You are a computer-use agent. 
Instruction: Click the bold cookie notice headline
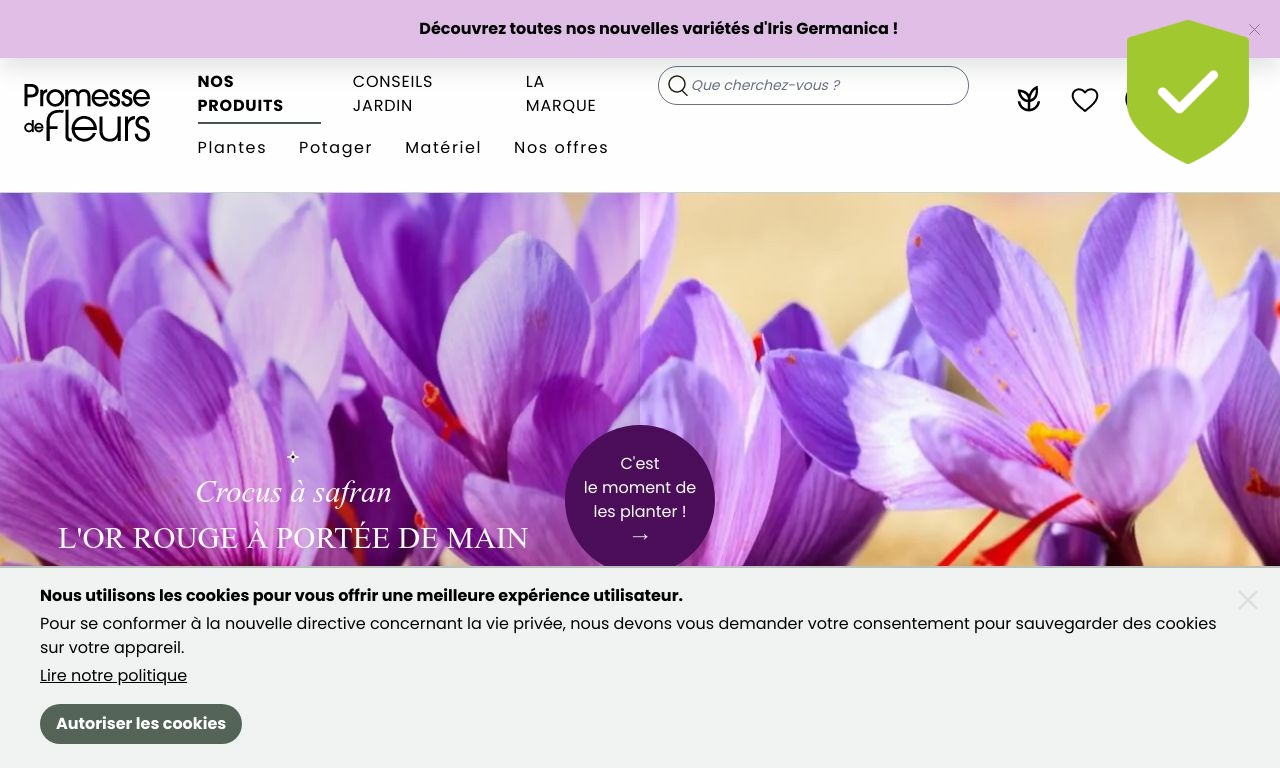tap(361, 596)
